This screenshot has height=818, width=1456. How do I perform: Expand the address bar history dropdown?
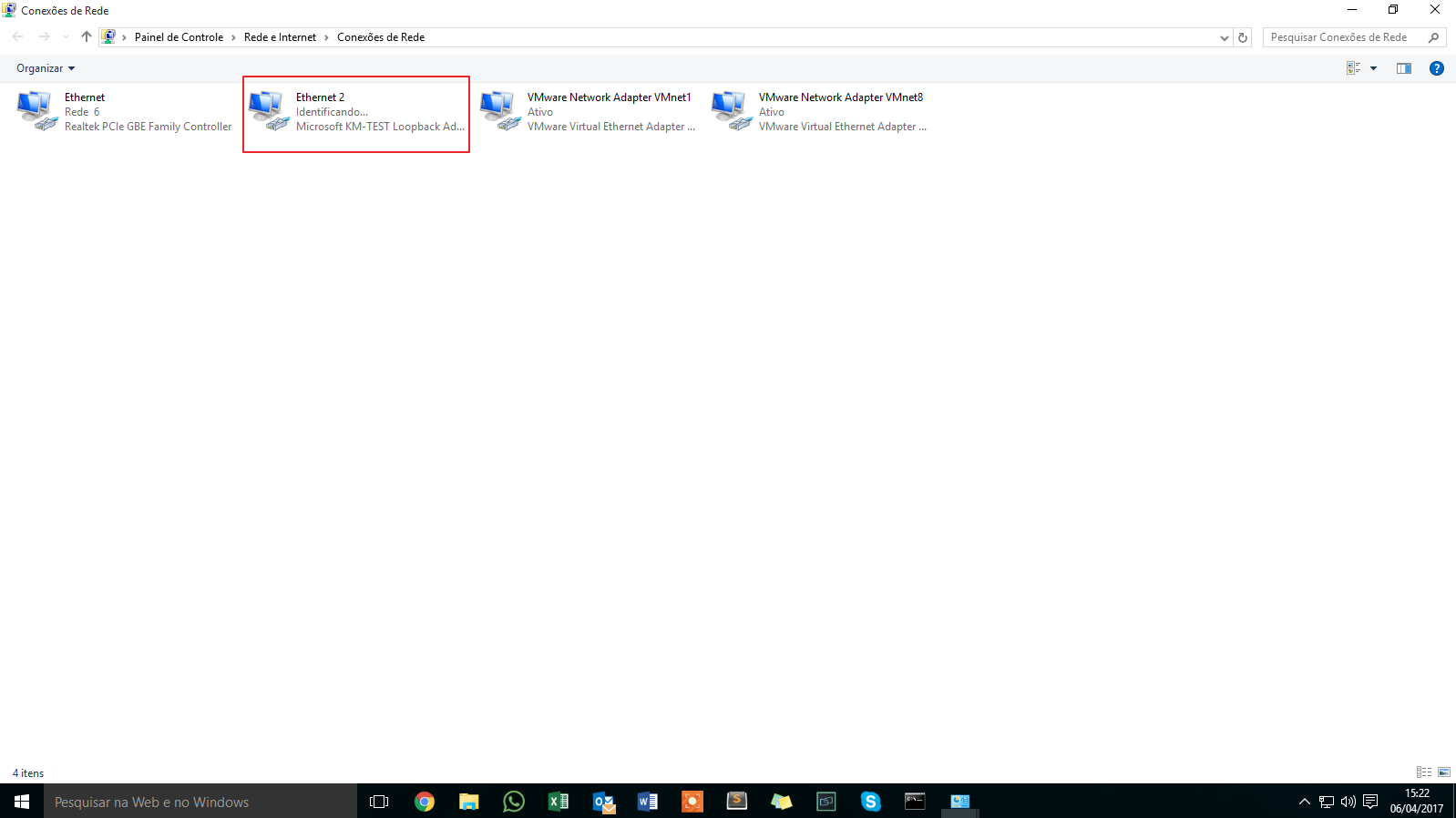click(x=1225, y=37)
